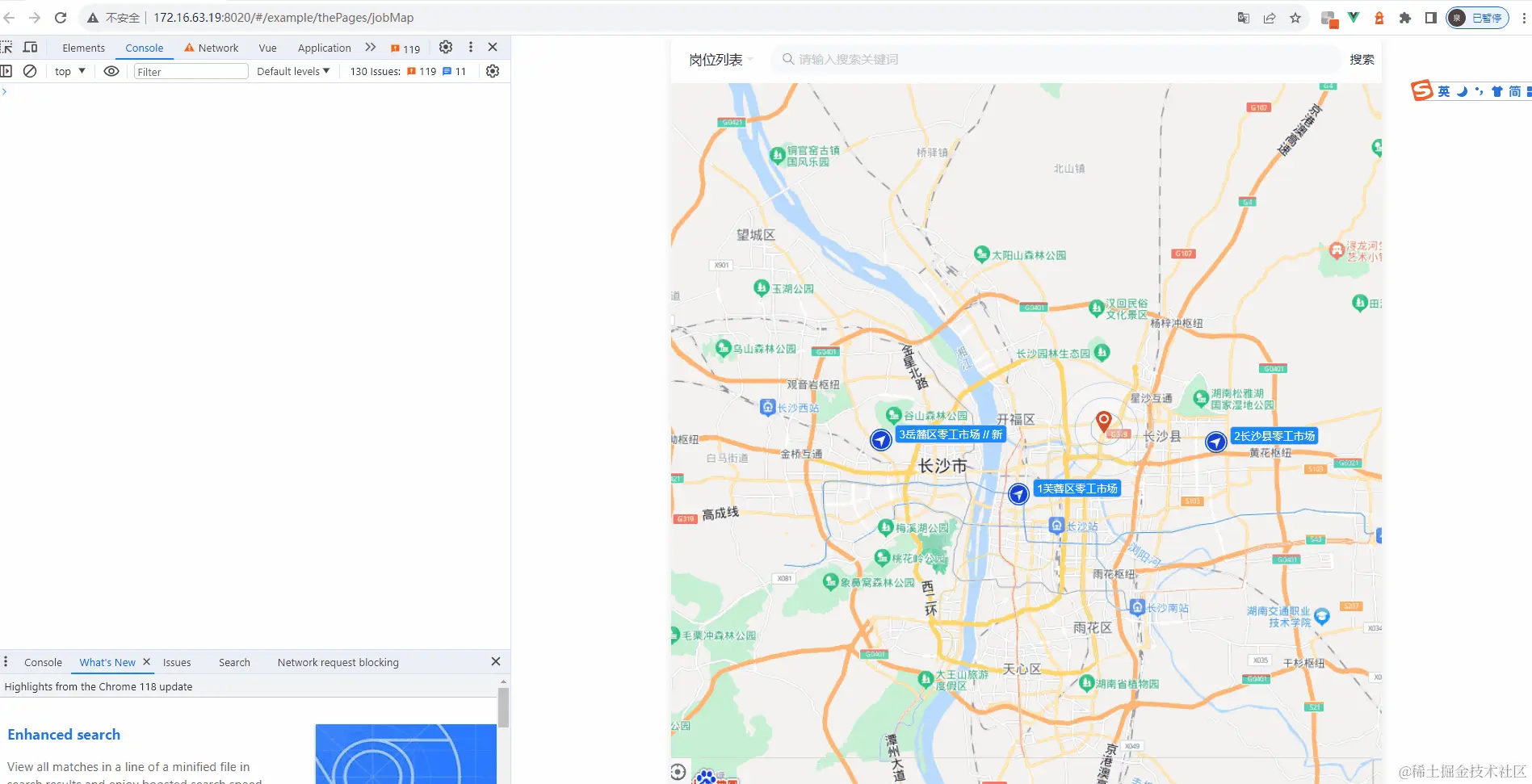
Task: Reload the jobMap page
Action: (x=61, y=18)
